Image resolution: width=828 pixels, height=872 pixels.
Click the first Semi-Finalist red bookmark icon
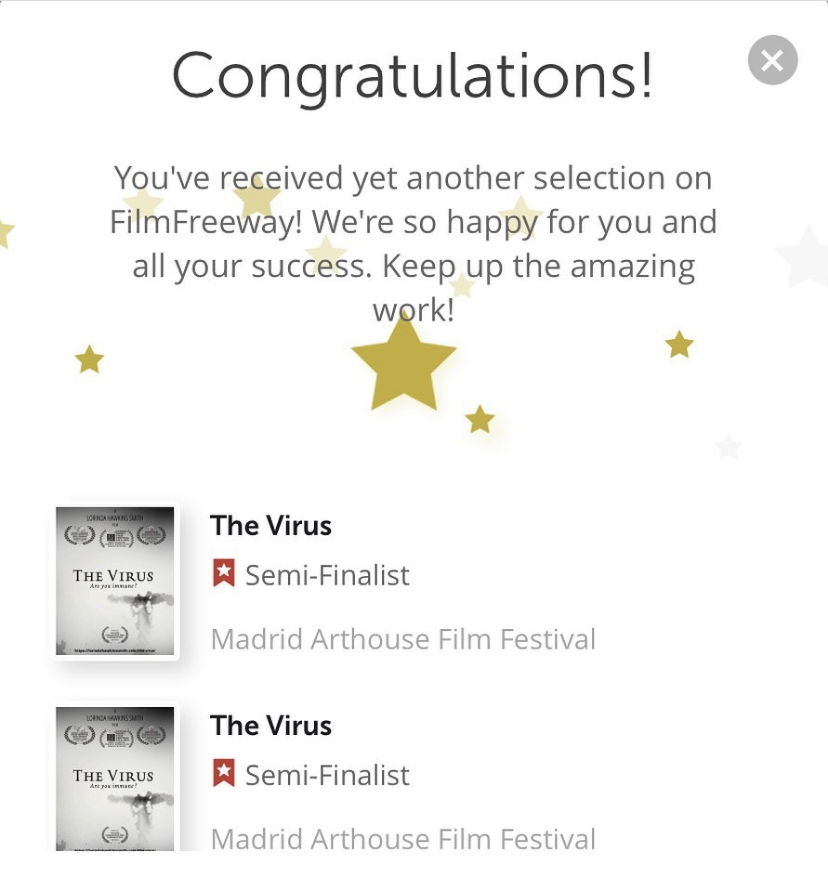tap(224, 574)
